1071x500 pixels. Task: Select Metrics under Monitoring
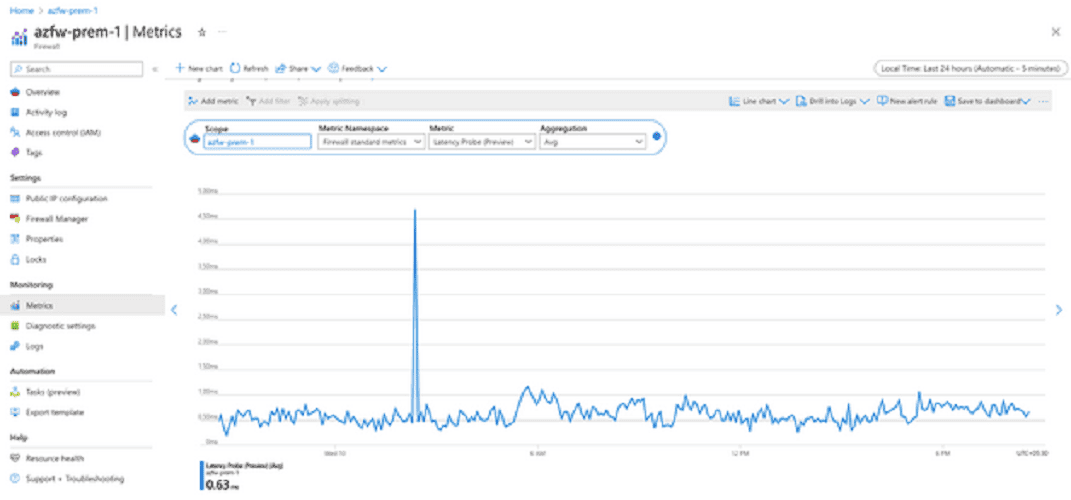[x=82, y=305]
